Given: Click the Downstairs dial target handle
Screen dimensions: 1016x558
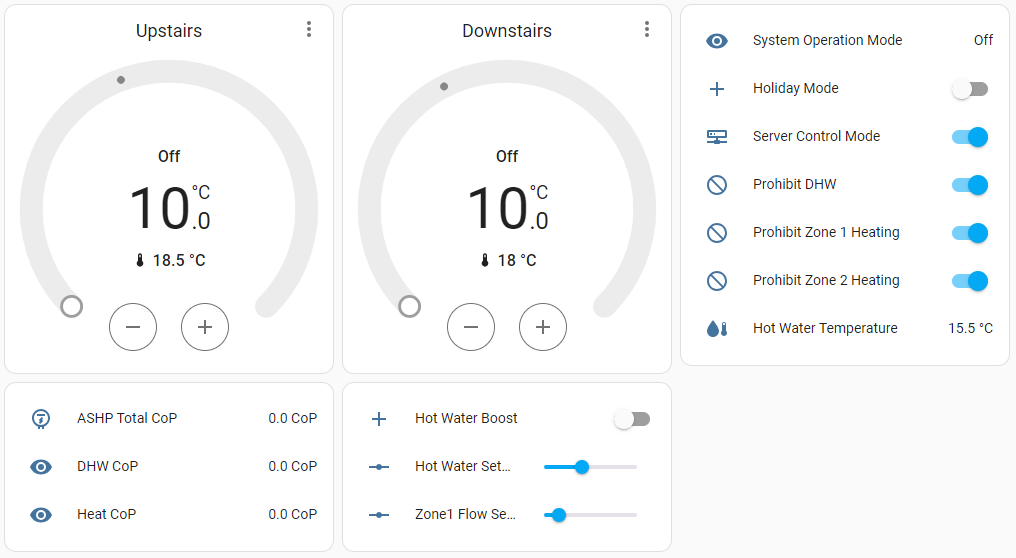Looking at the screenshot, I should pyautogui.click(x=410, y=306).
